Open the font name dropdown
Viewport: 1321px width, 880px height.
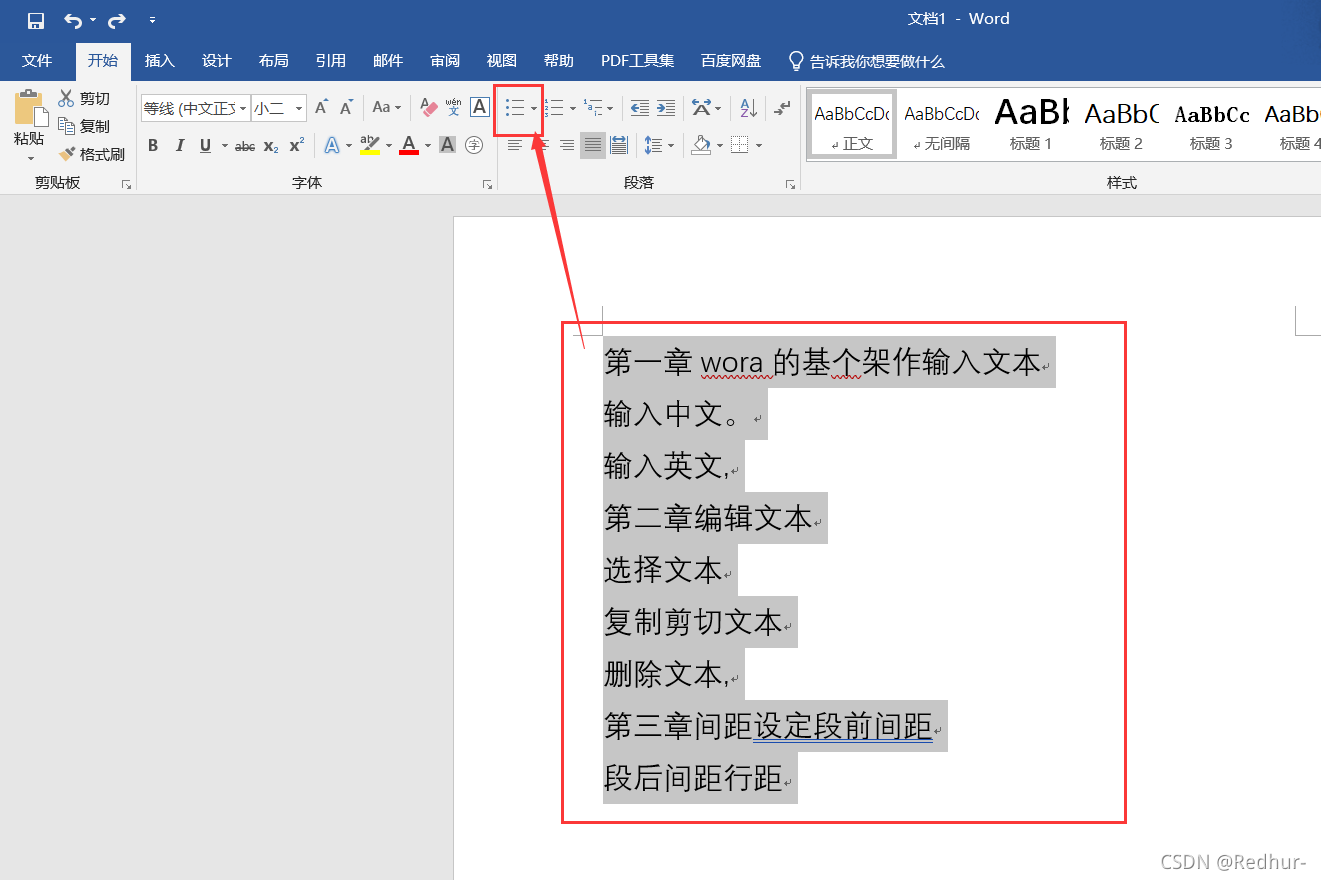click(241, 107)
